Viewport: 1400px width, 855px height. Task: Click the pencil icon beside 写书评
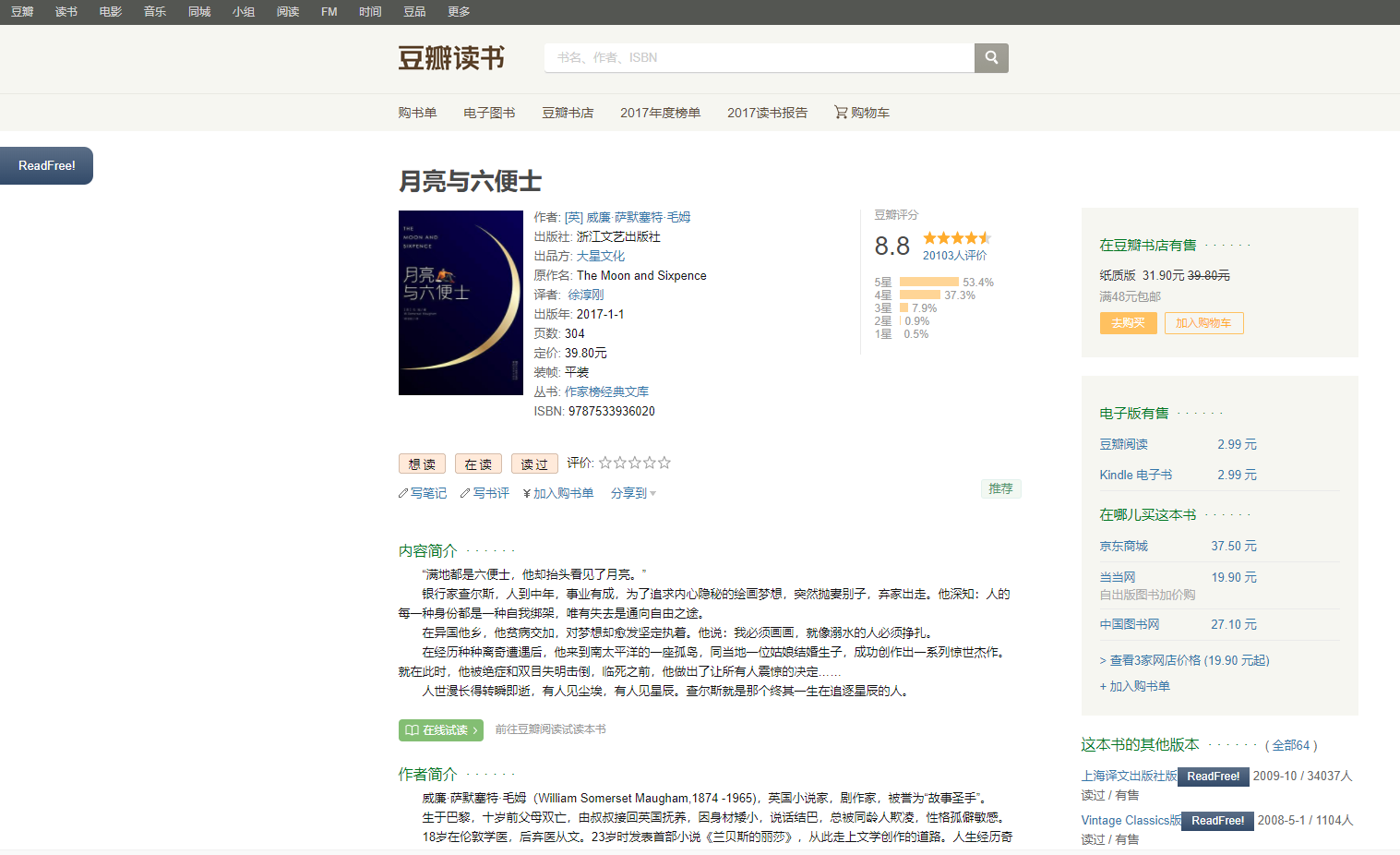tap(465, 493)
